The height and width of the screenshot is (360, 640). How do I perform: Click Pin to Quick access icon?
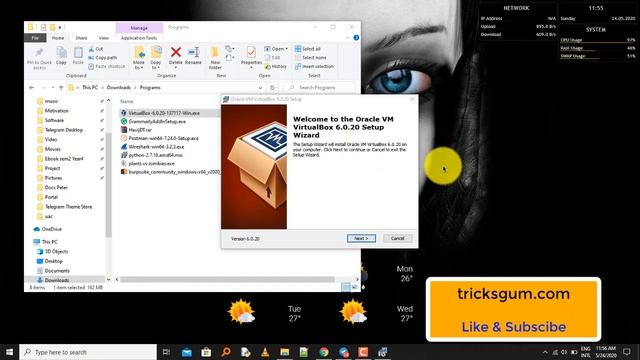point(39,52)
